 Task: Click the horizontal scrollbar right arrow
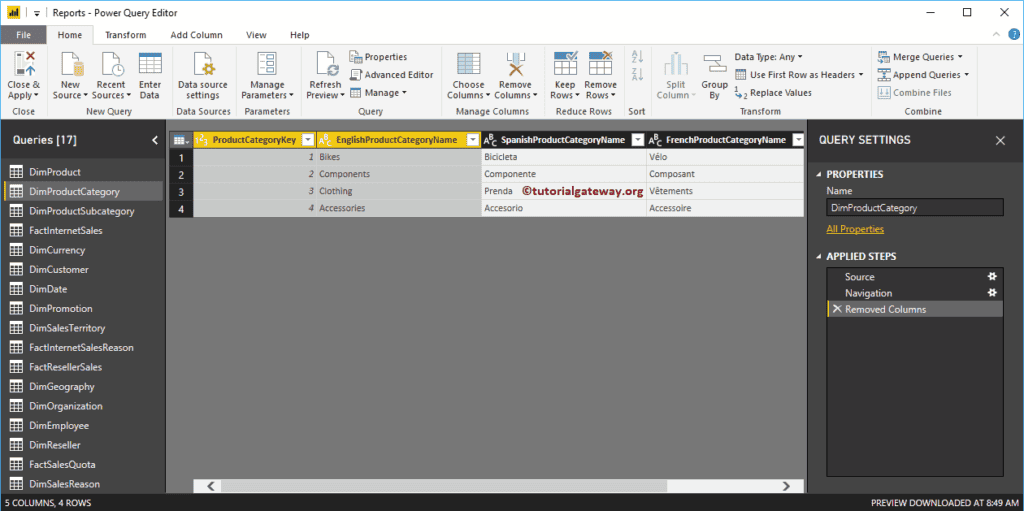pyautogui.click(x=786, y=486)
